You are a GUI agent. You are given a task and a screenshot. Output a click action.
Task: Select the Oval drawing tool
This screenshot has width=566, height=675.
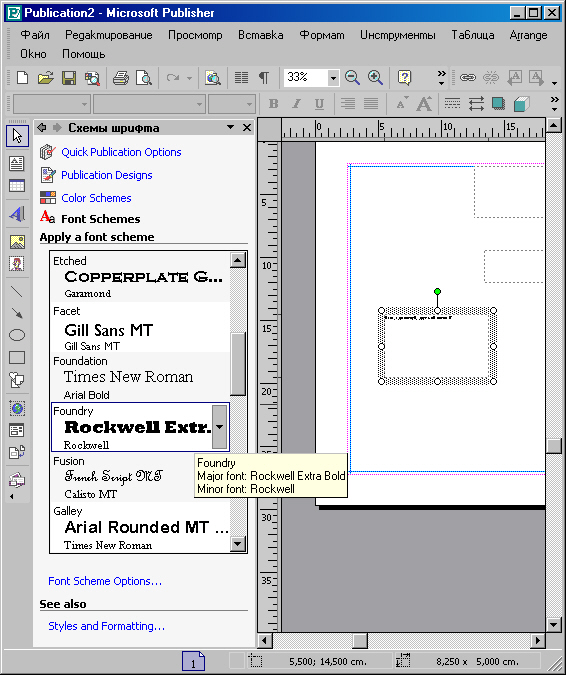(x=17, y=335)
